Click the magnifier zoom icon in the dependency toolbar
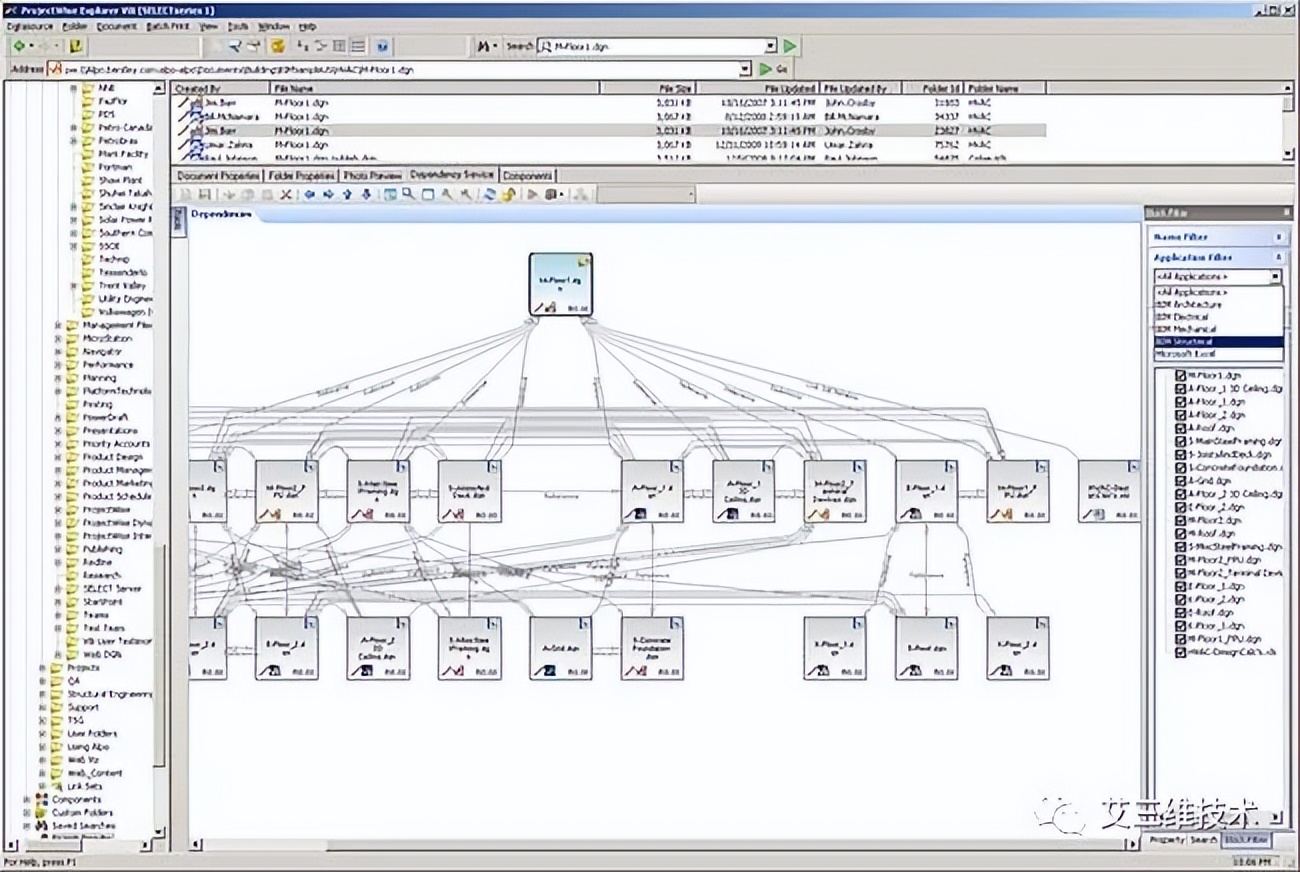This screenshot has height=872, width=1300. [x=409, y=194]
